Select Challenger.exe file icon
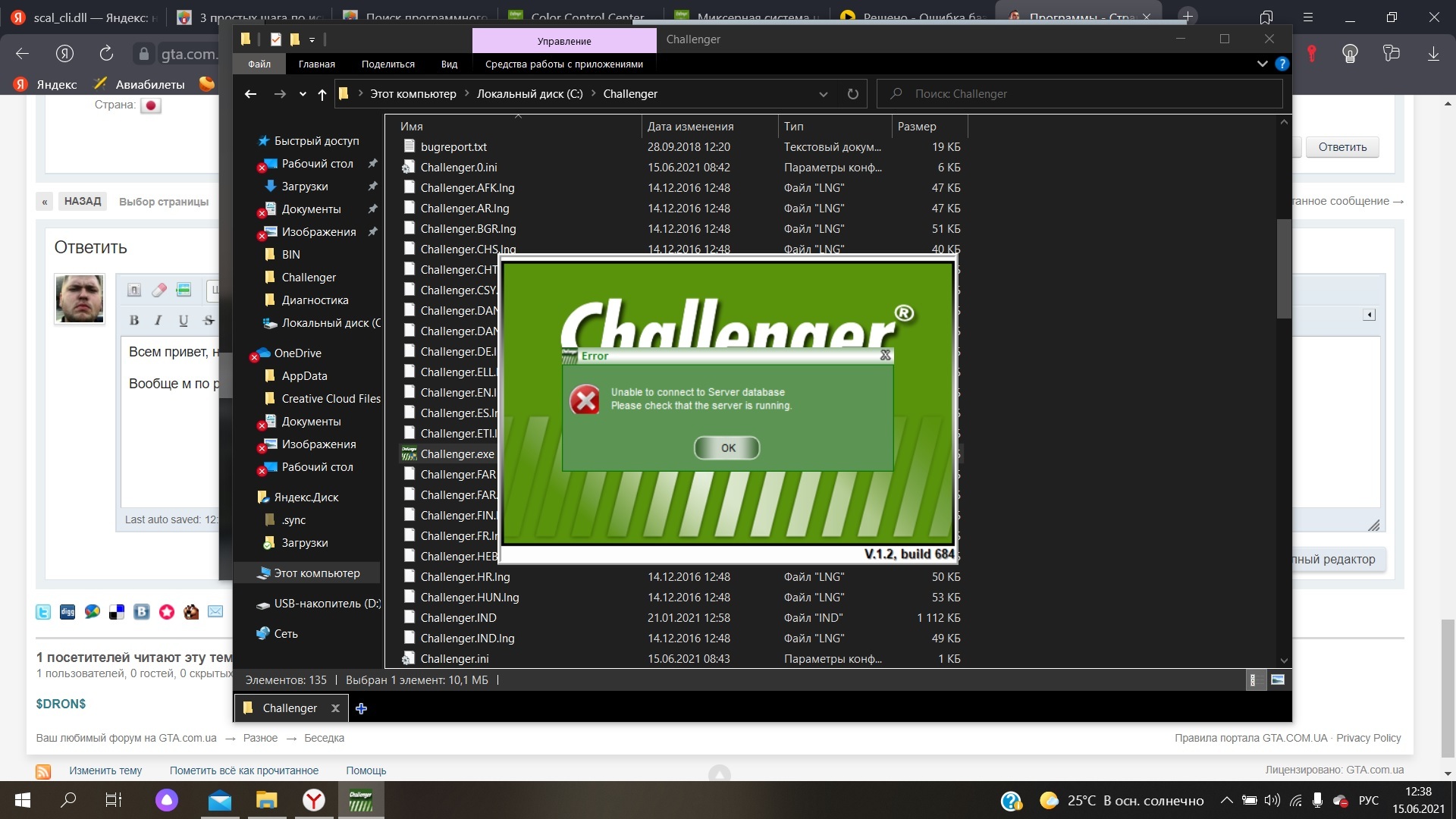The image size is (1456, 819). pyautogui.click(x=409, y=453)
